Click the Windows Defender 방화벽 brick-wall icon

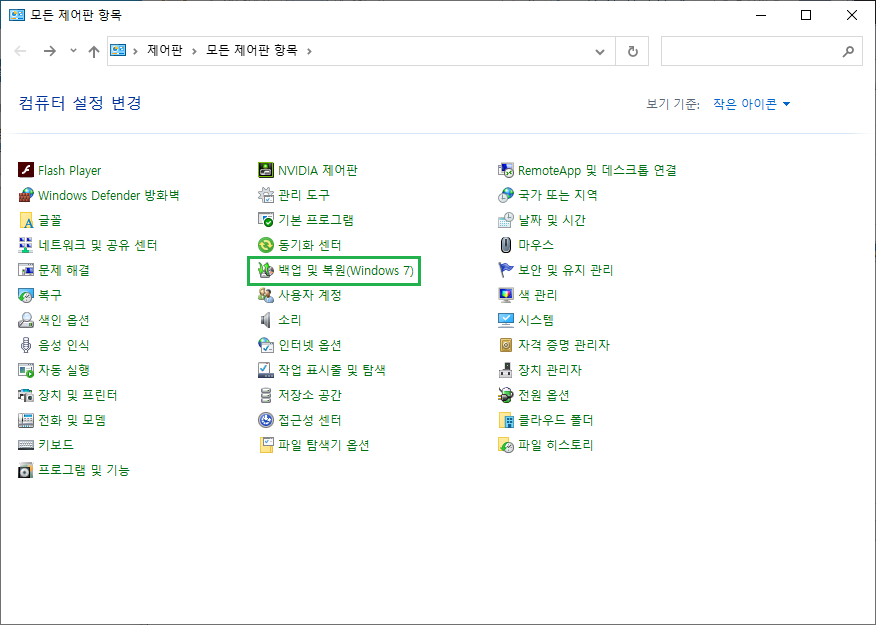26,195
